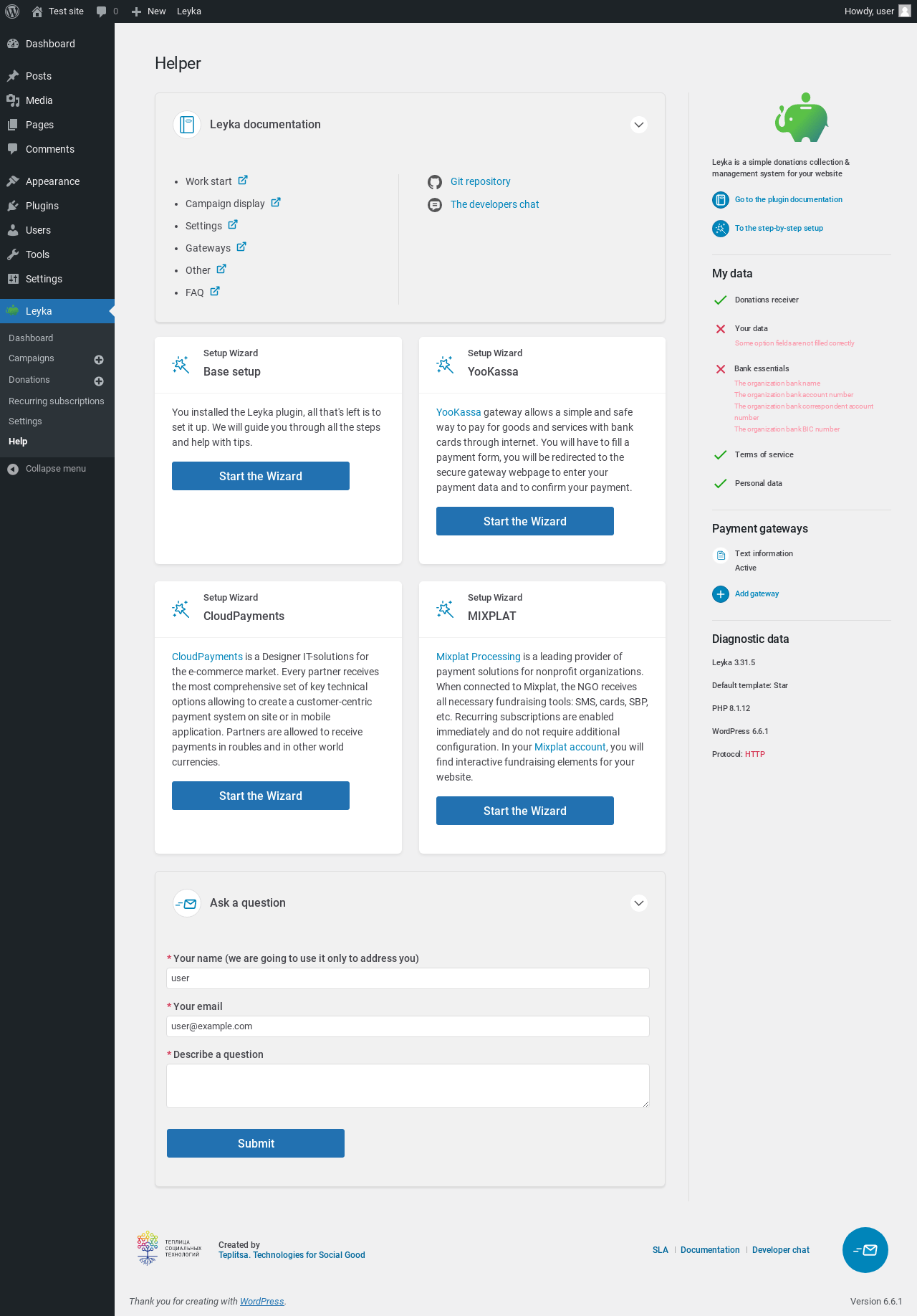
Task: Open The developers chat link
Action: click(x=495, y=204)
